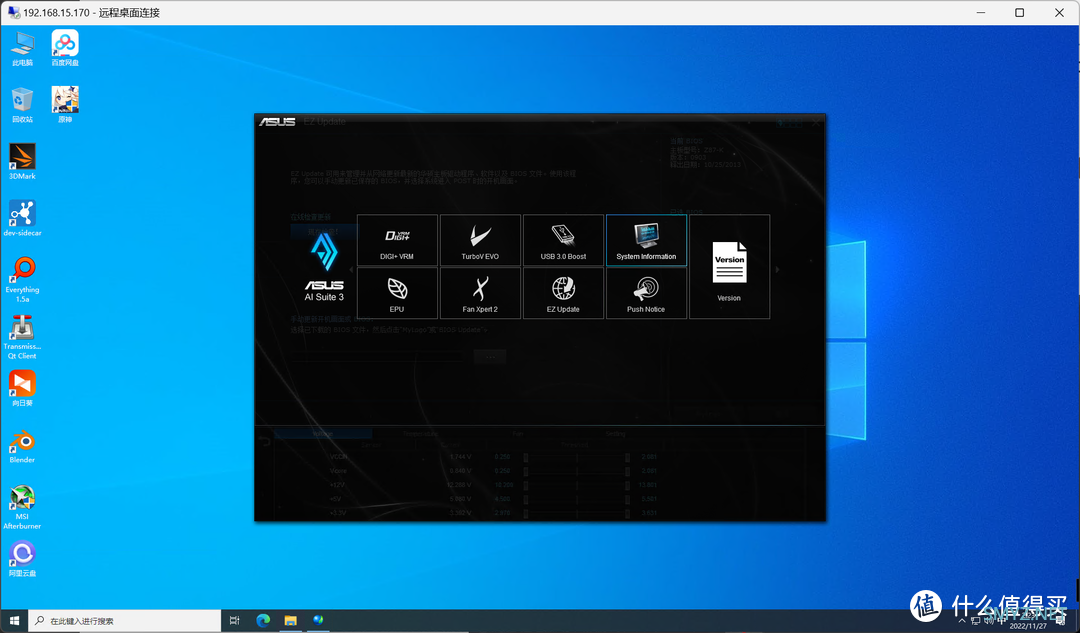Open the TurboV EVO tile
Viewport: 1080px width, 633px height.
coord(480,240)
